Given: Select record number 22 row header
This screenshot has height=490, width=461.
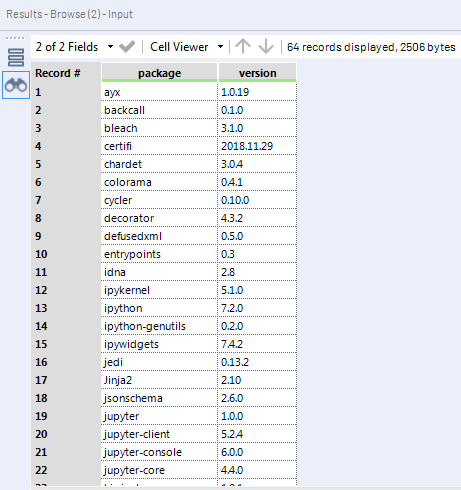Looking at the screenshot, I should pyautogui.click(x=66, y=470).
